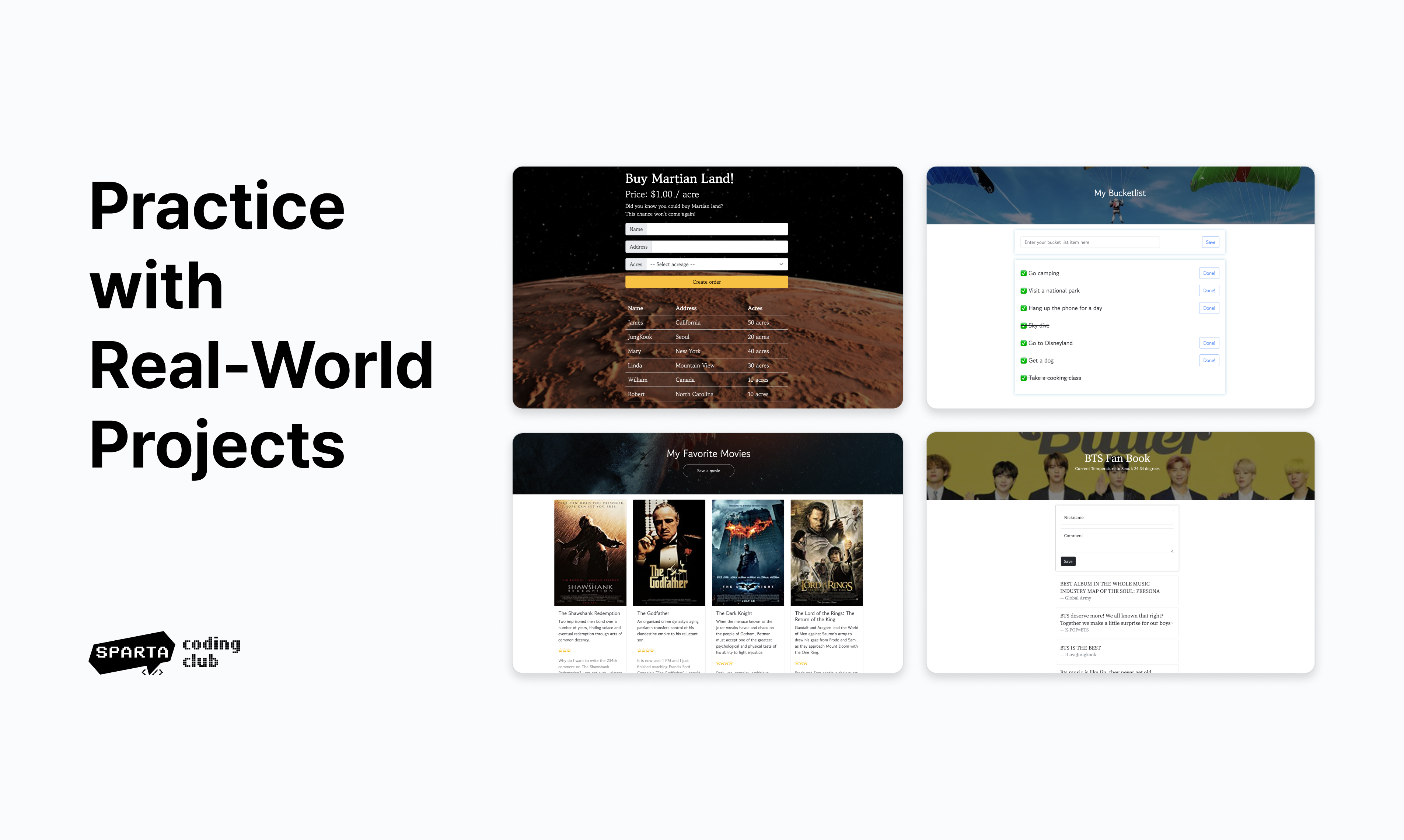
Task: Click the Sparta coding club logo
Action: pyautogui.click(x=164, y=653)
